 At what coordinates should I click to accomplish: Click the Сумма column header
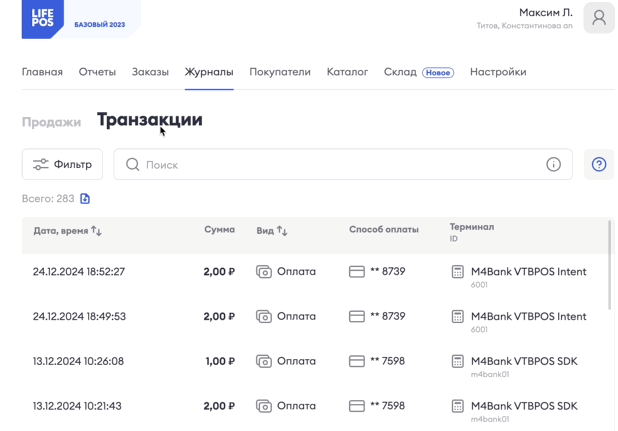pyautogui.click(x=220, y=230)
